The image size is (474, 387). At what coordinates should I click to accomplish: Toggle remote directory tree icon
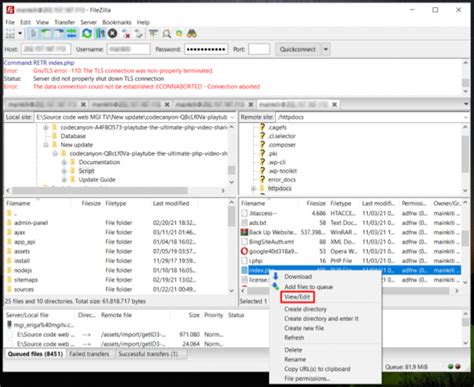(x=59, y=34)
